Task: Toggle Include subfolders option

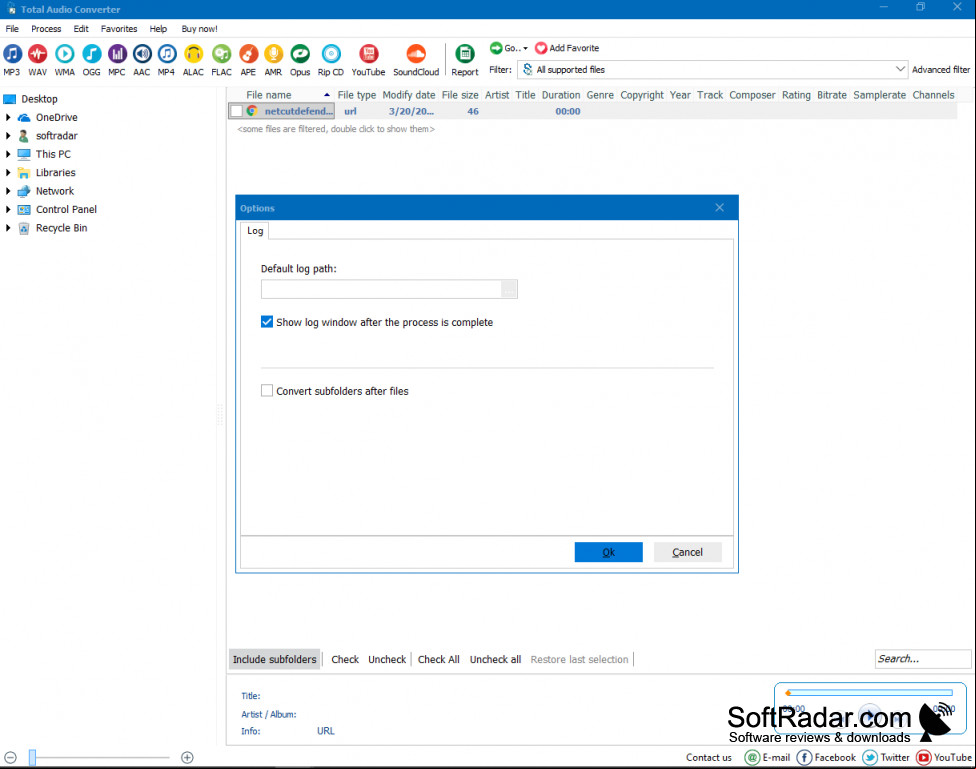Action: pos(274,659)
